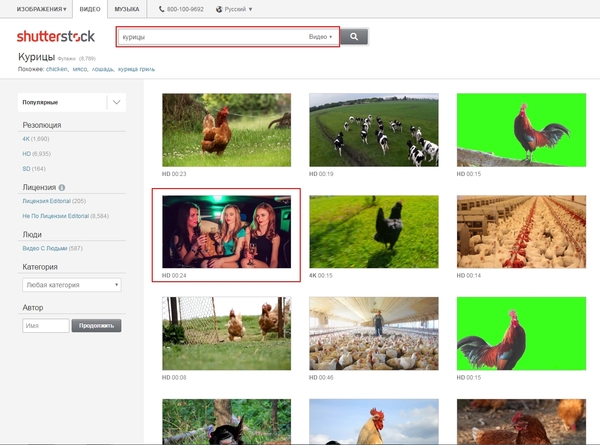Click the лошадь related search link
600x445 pixels.
103,69
